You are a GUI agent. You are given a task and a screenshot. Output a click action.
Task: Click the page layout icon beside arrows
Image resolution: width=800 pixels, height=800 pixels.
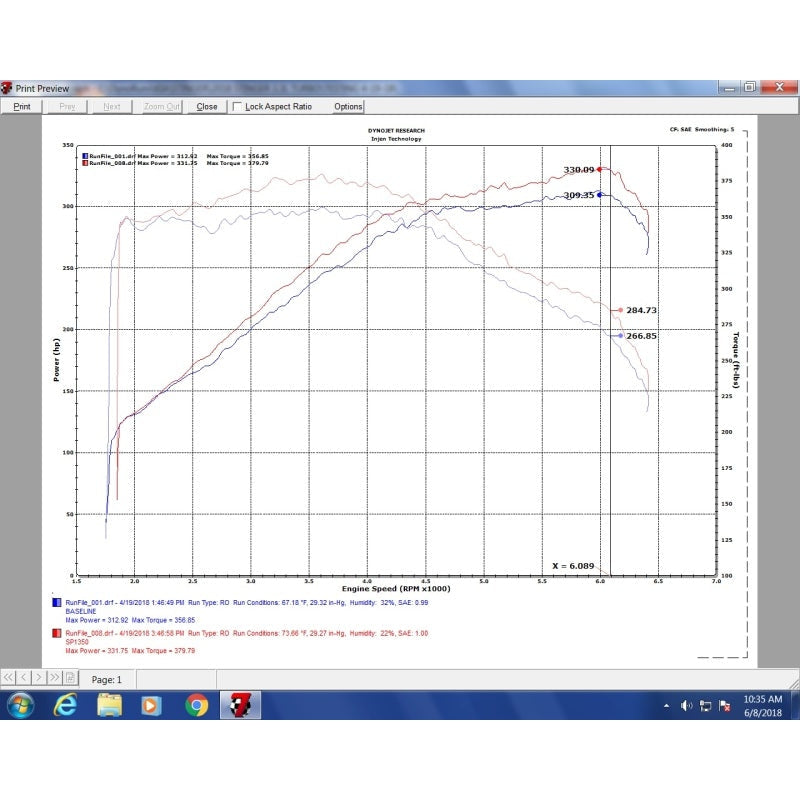(71, 679)
